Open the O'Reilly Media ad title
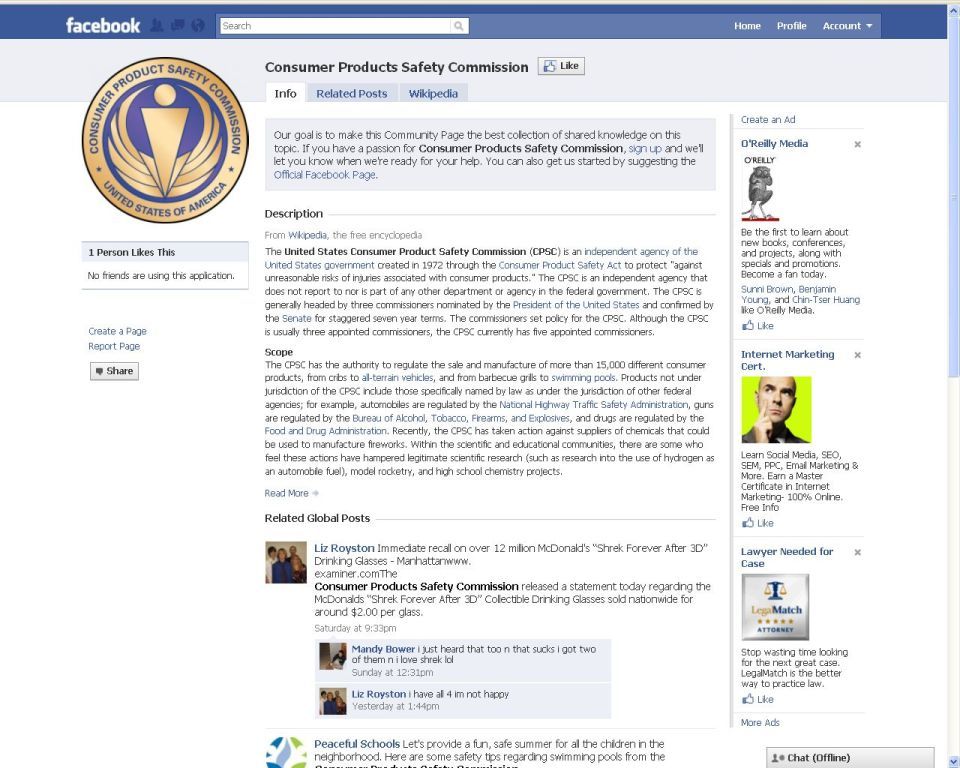960x768 pixels. tap(774, 144)
